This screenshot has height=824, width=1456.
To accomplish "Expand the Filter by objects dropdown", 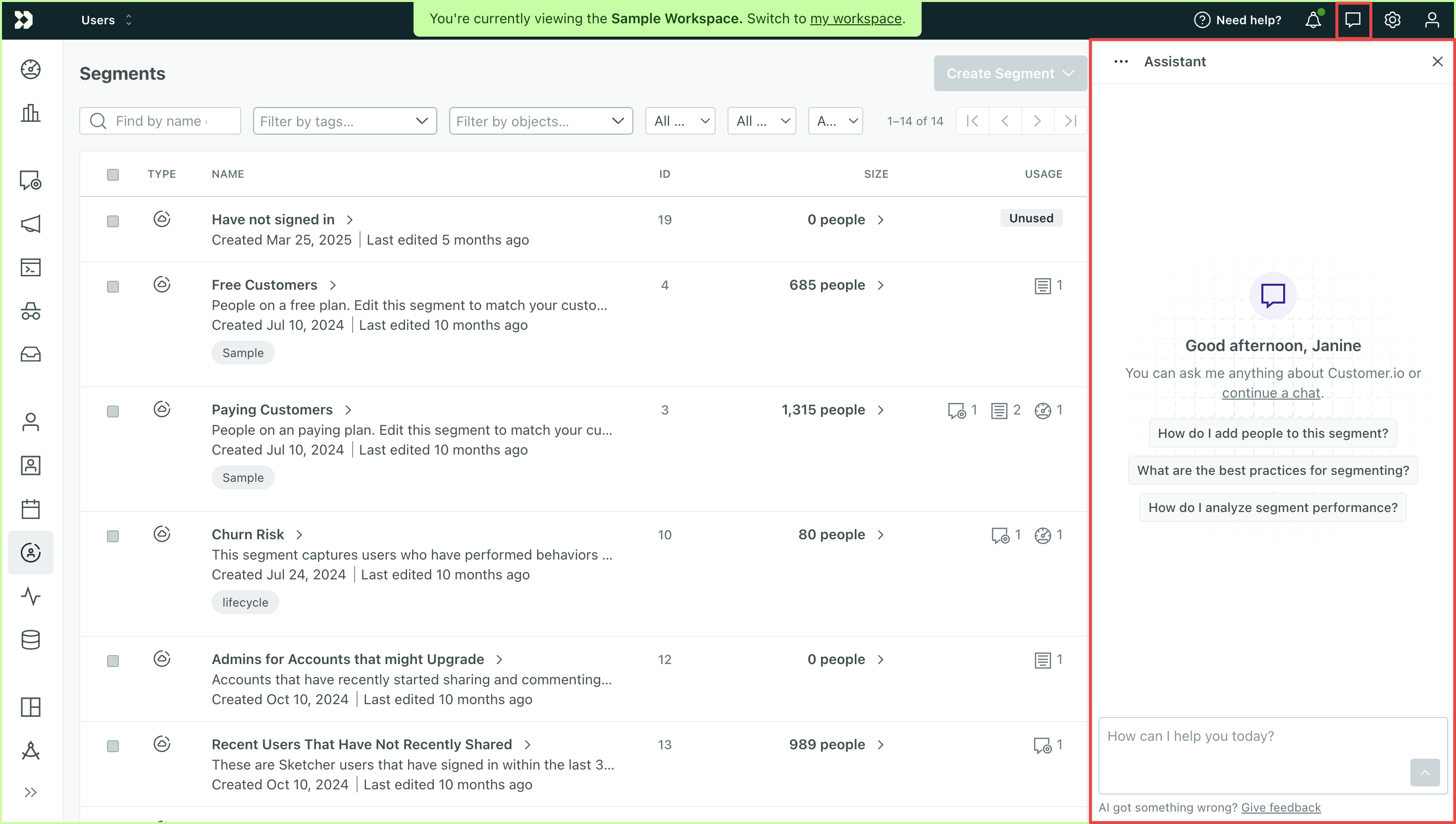I will (x=540, y=121).
